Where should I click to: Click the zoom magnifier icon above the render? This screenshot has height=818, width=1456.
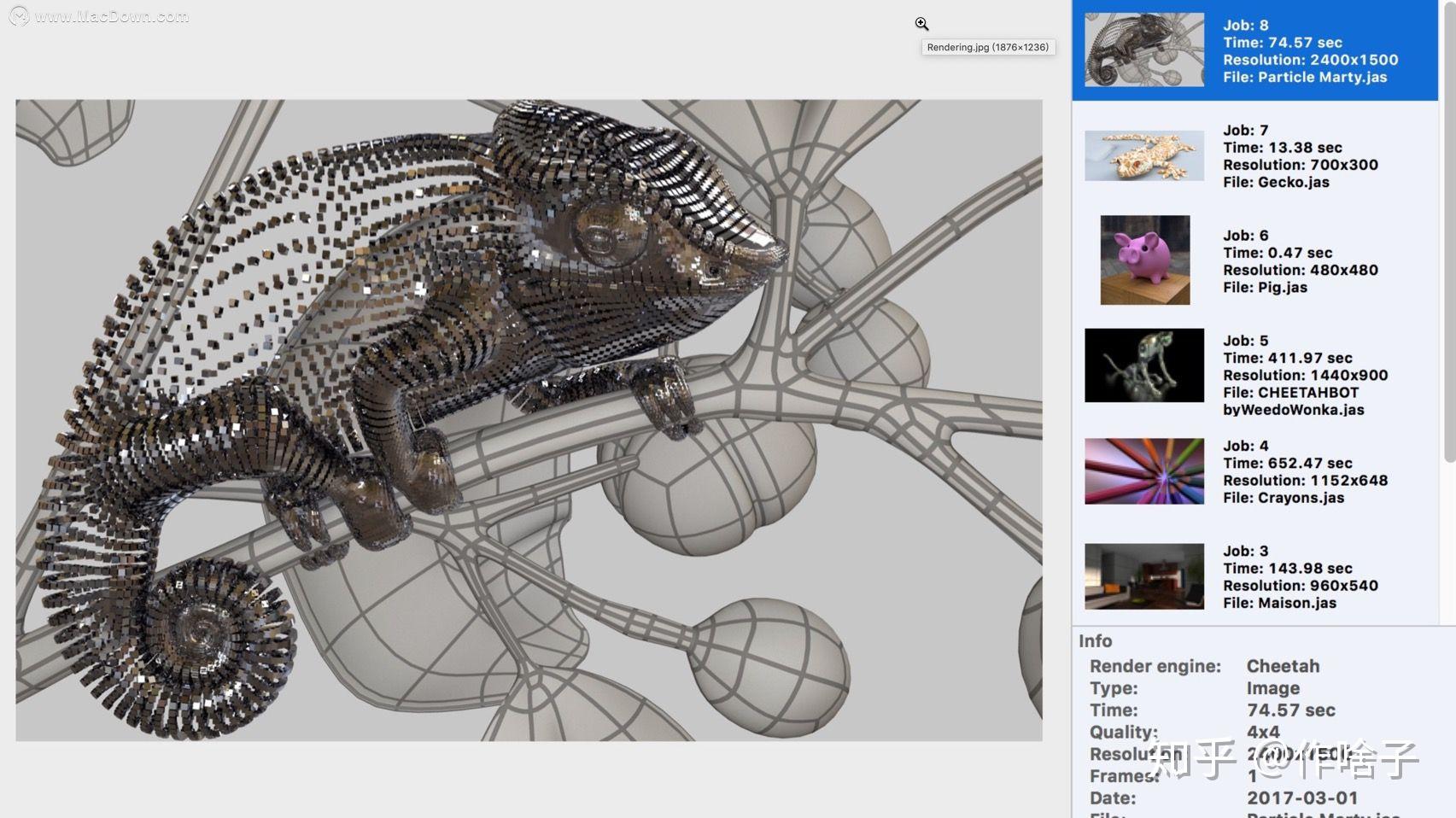[921, 23]
